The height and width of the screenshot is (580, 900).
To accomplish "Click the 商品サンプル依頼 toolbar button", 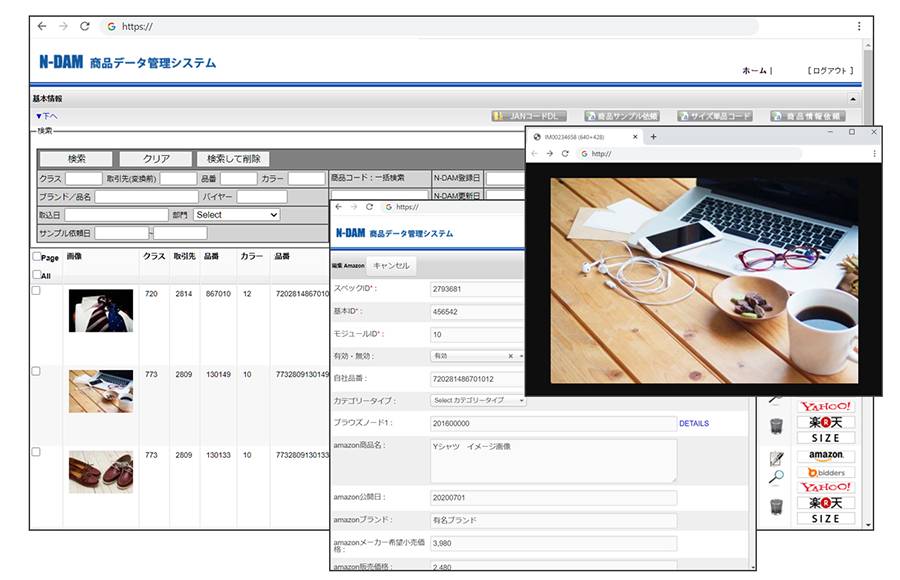I will 621,116.
